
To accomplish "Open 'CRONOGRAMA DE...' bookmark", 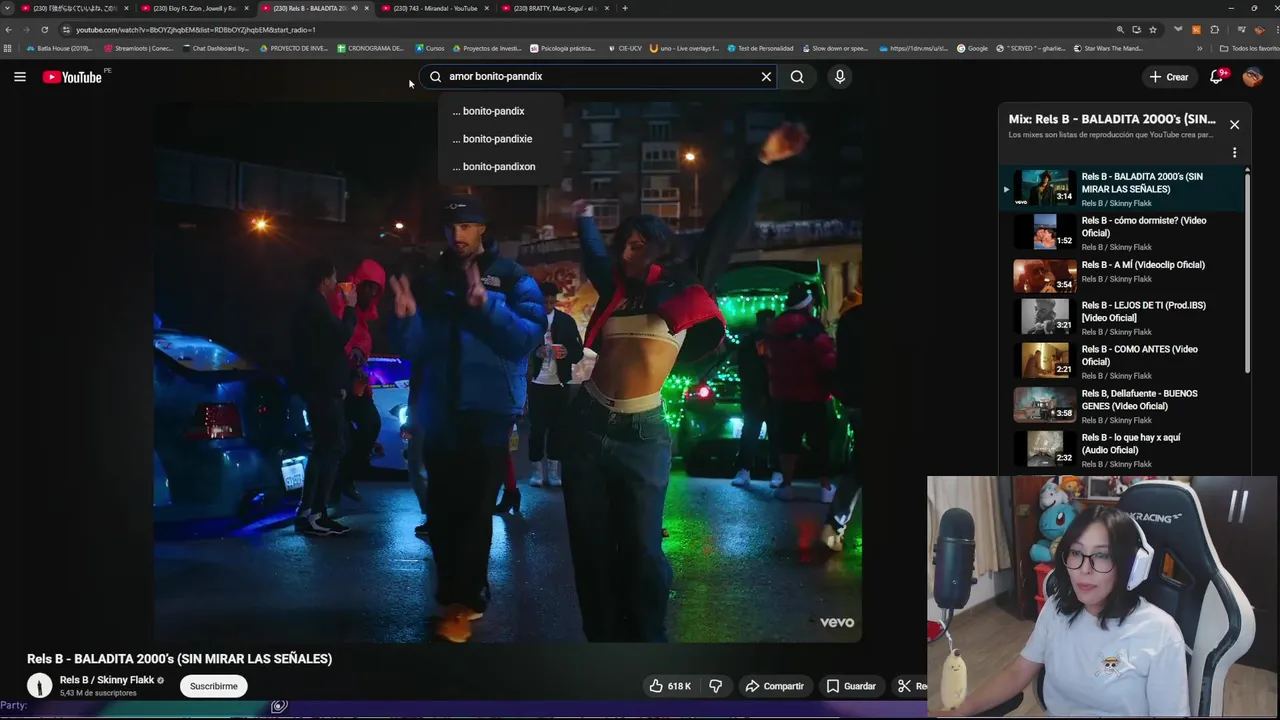I will pos(370,48).
